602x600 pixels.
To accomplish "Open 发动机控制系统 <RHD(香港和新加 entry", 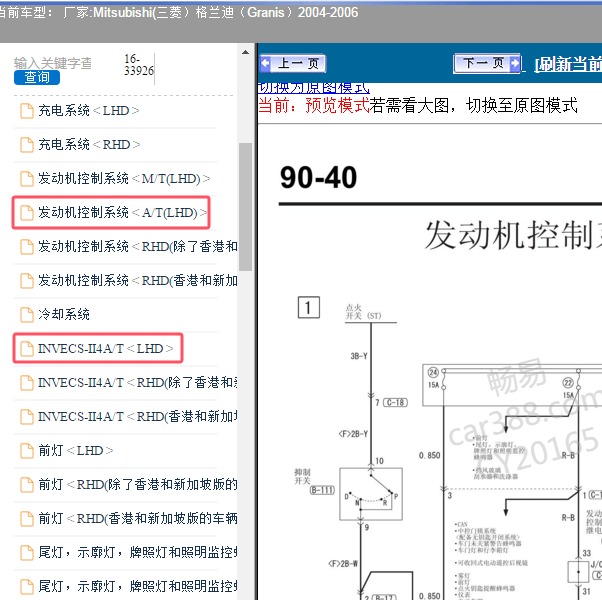I will [137, 281].
